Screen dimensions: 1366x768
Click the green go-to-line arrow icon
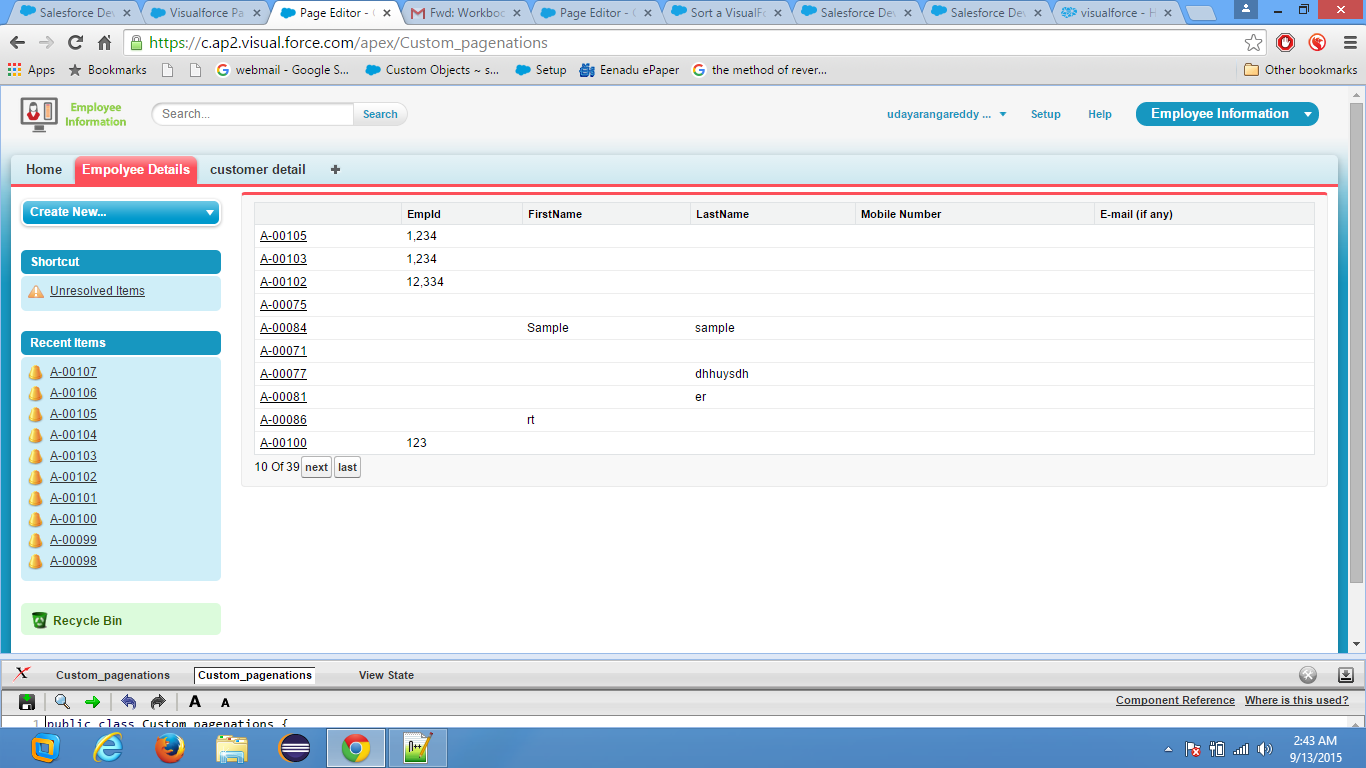(x=92, y=702)
